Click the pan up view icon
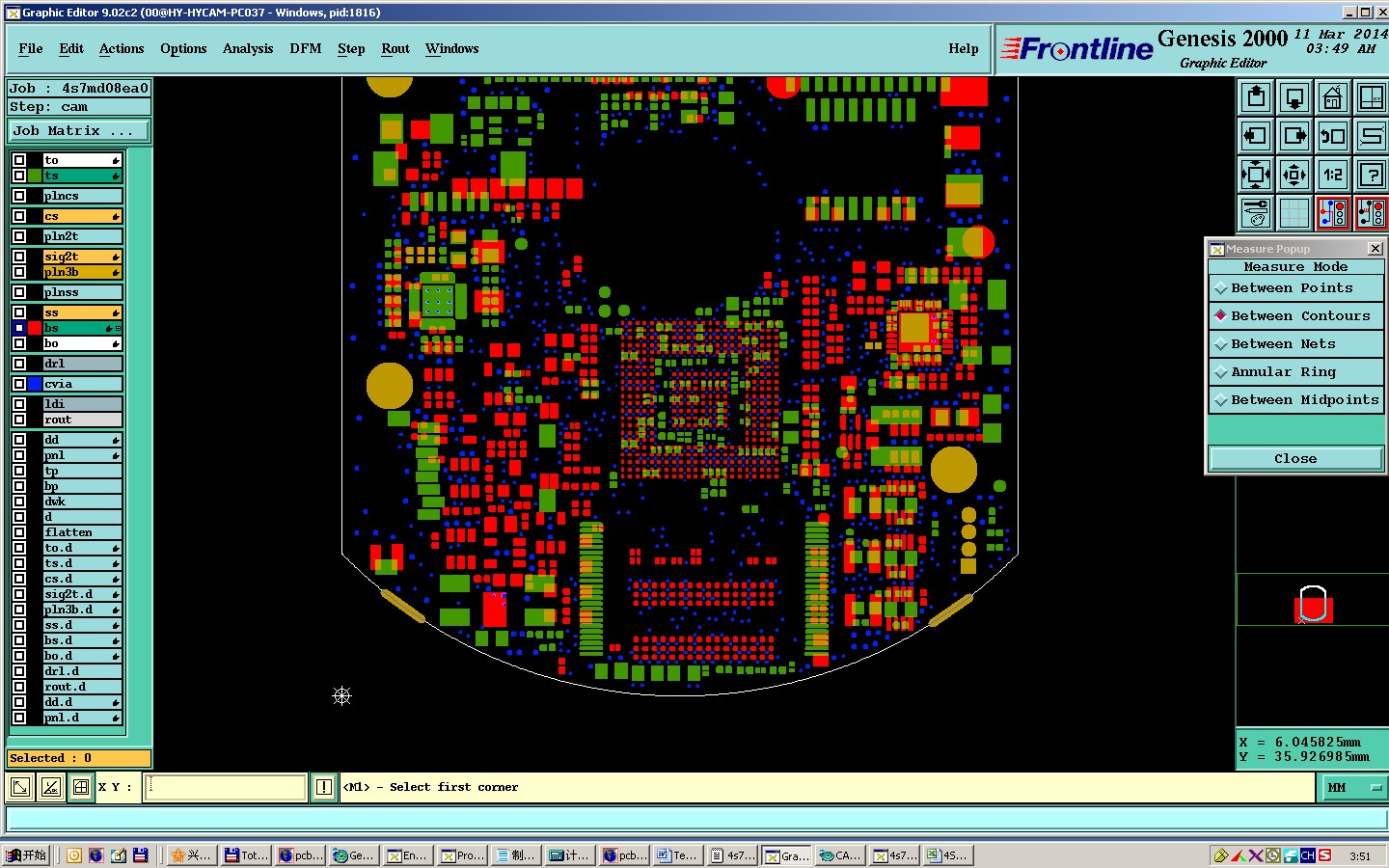 point(1256,97)
